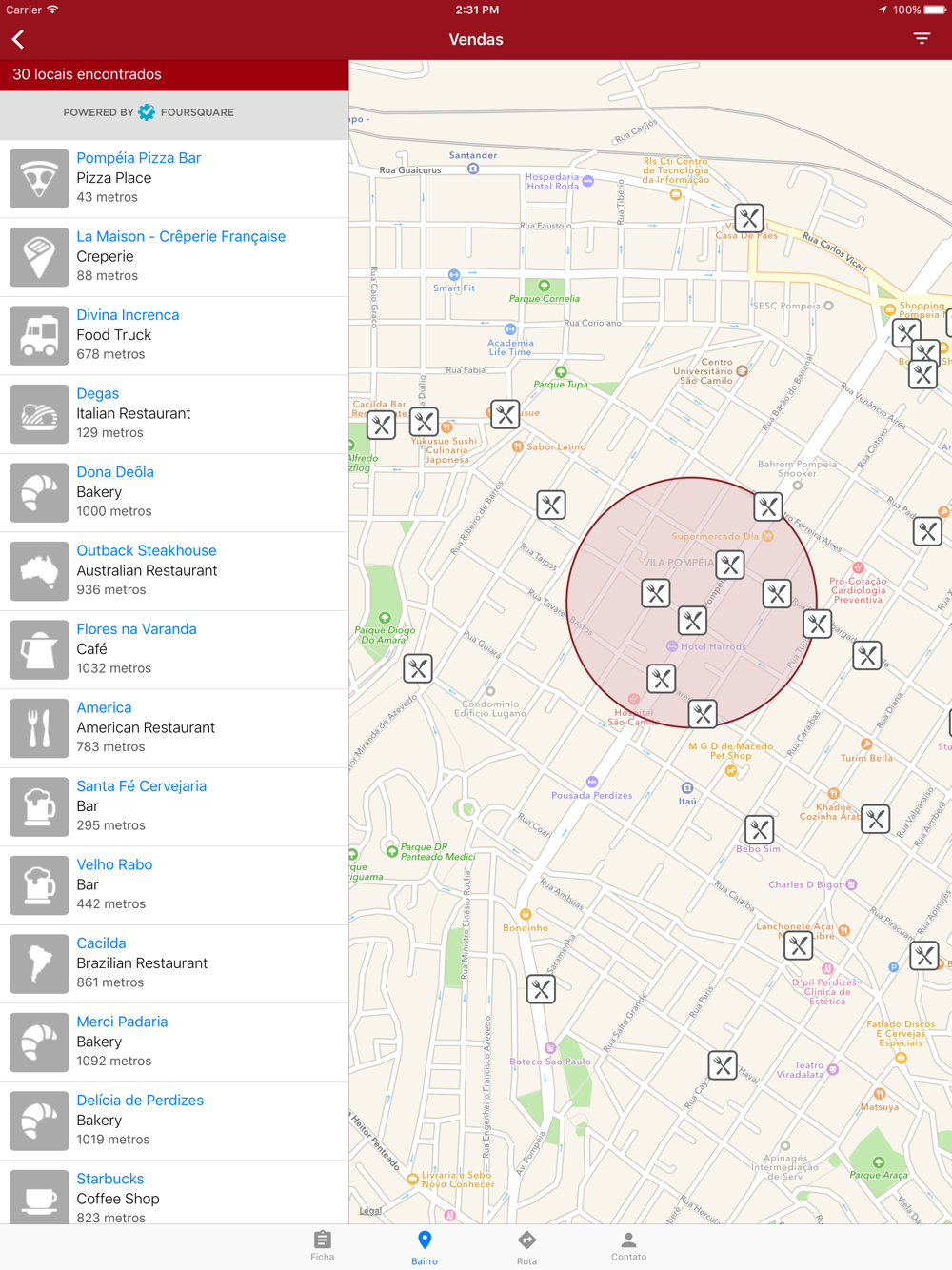Tap the '30 locais encontrados' header
The image size is (952, 1270).
pyautogui.click(x=174, y=75)
